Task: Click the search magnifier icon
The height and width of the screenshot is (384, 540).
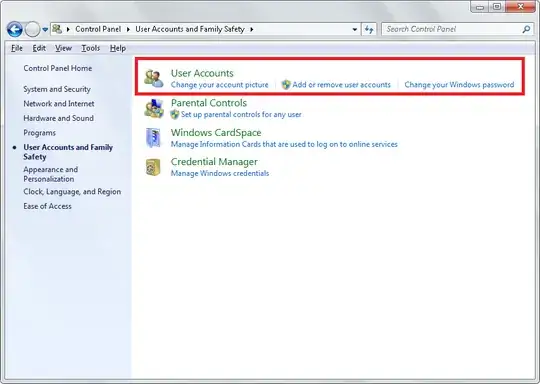Action: point(526,30)
